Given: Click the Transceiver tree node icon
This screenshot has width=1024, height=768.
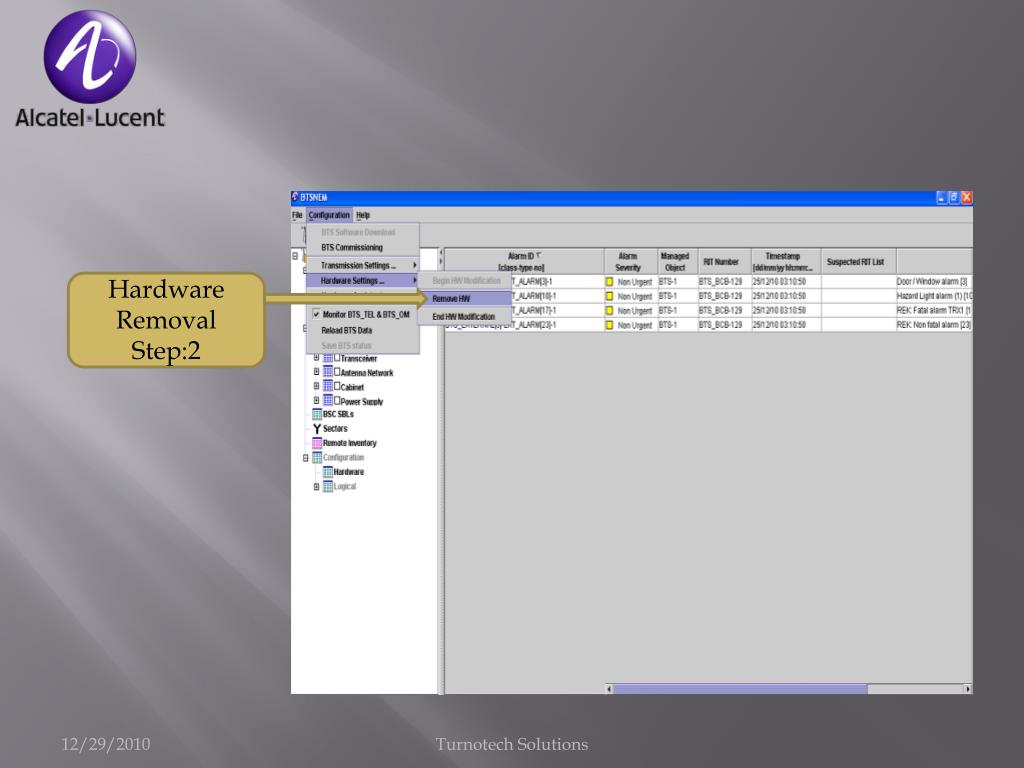Looking at the screenshot, I should coord(328,358).
